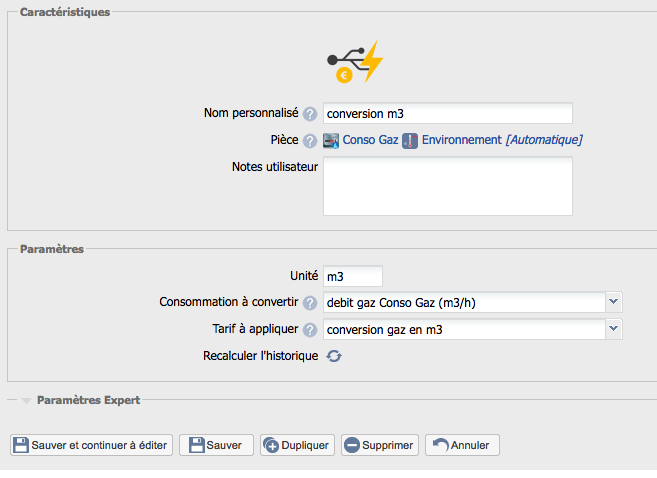This screenshot has width=657, height=478.
Task: Click the [Automatique] link
Action: [543, 141]
